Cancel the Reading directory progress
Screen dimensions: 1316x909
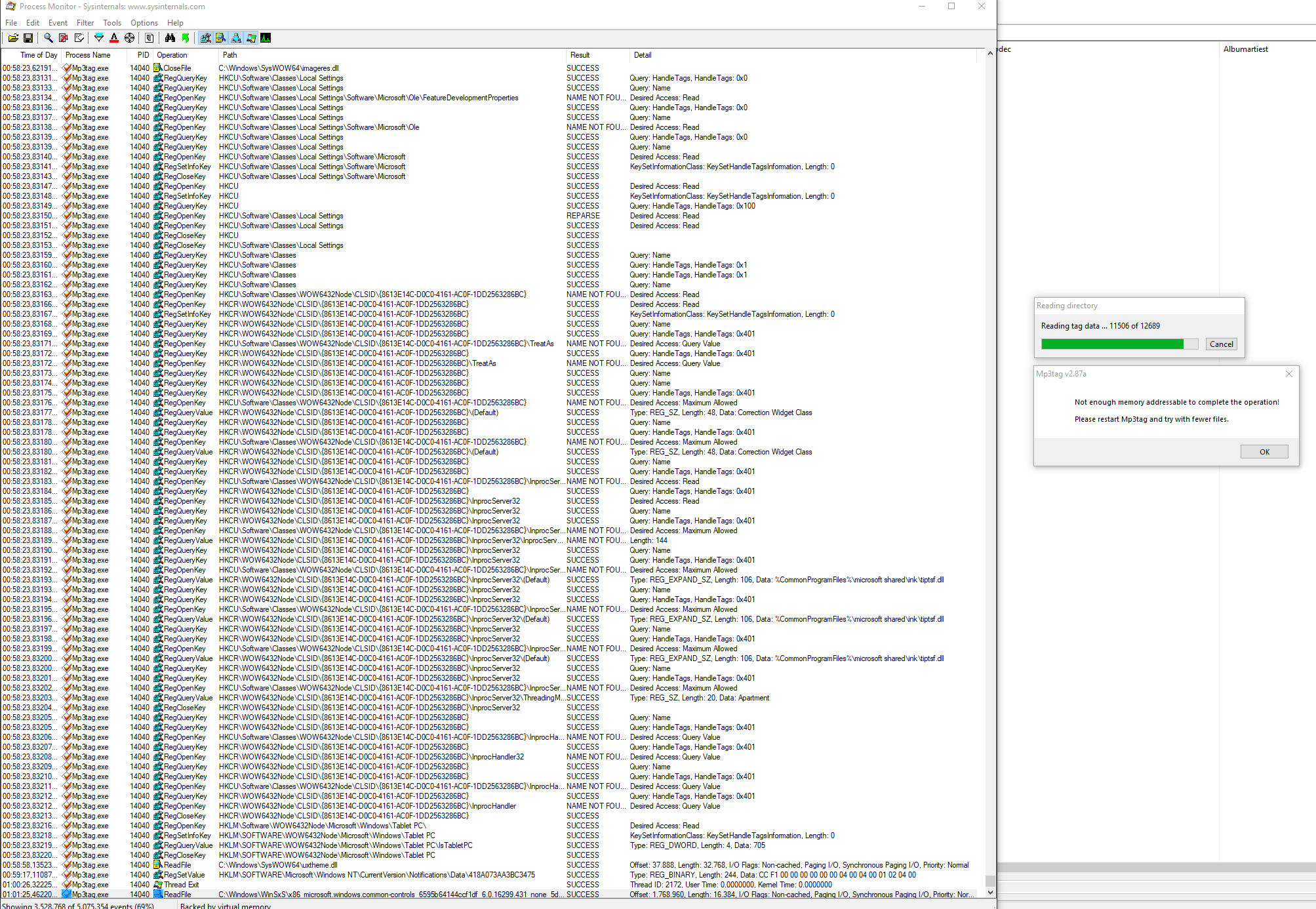tap(1220, 344)
